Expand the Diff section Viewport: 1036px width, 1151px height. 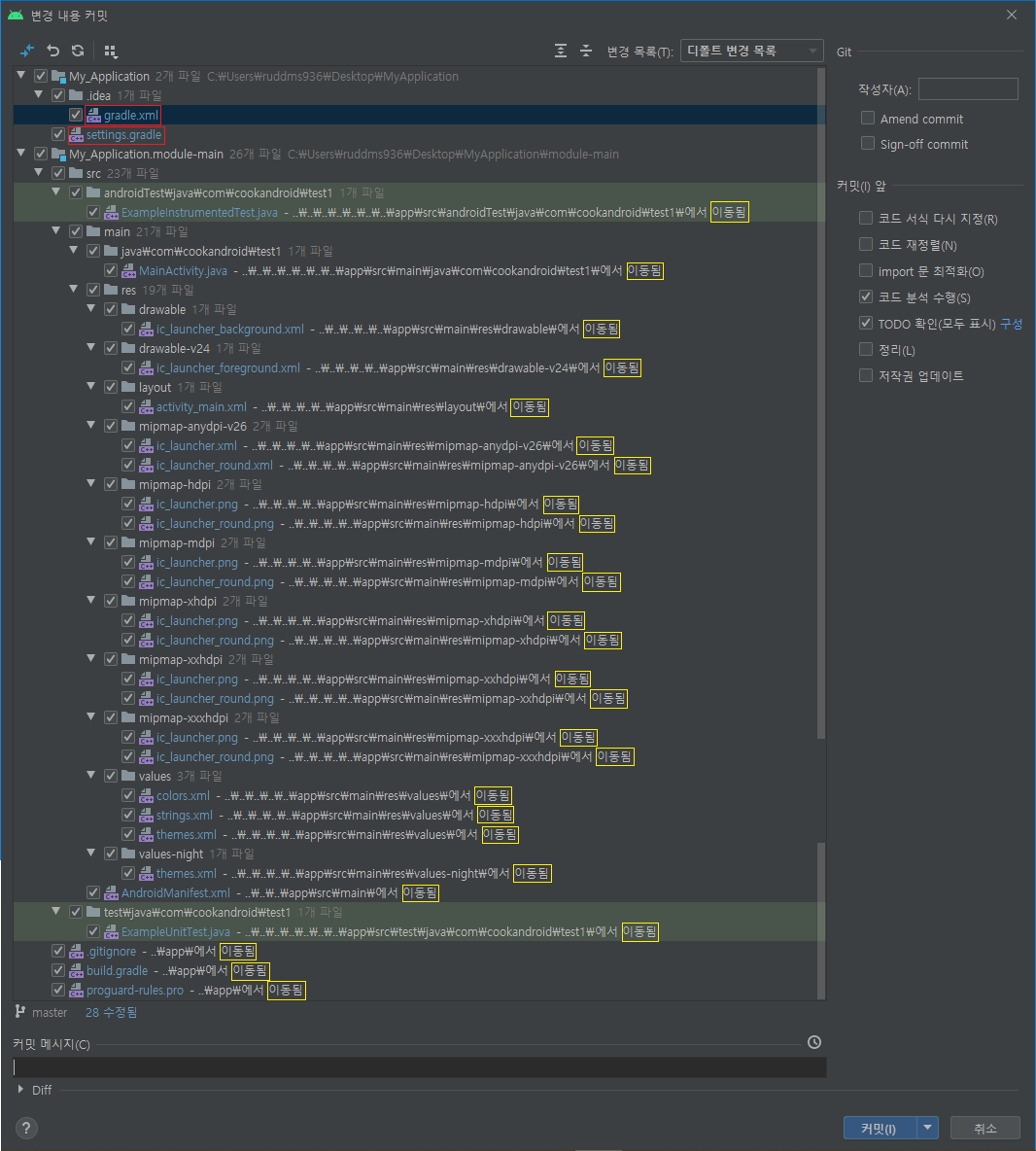pos(21,1090)
